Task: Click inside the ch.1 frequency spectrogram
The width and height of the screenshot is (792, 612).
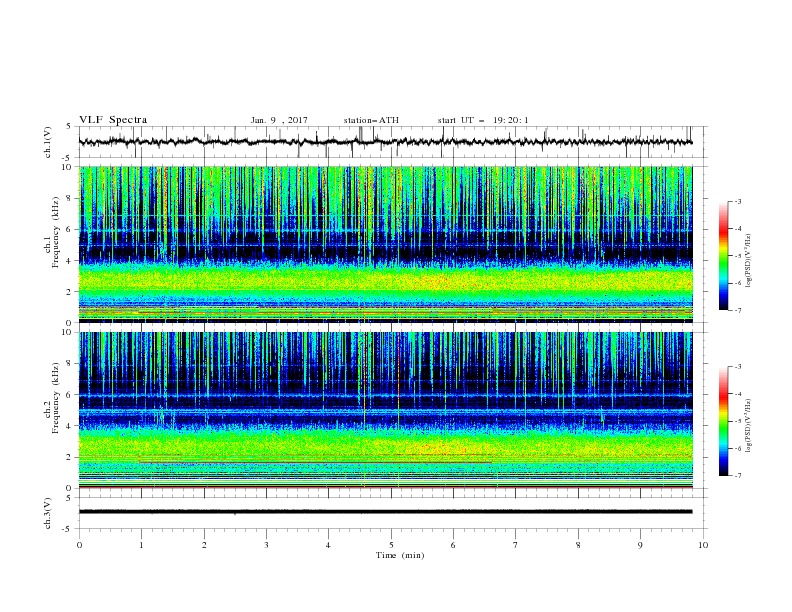Action: (x=385, y=244)
